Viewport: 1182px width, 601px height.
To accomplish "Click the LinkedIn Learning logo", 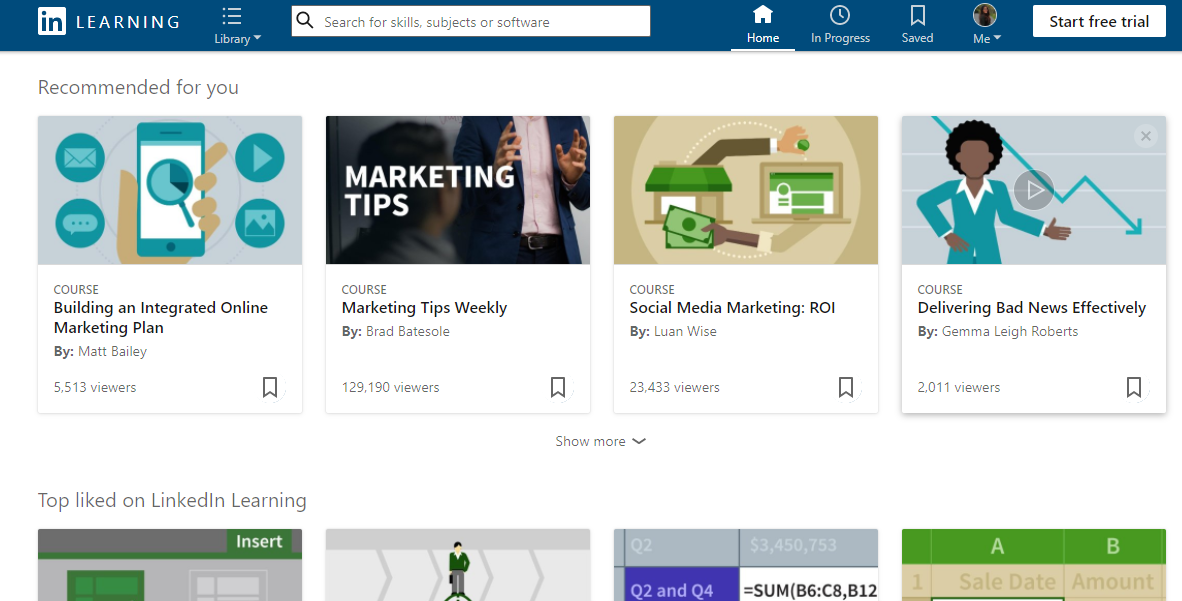I will tap(109, 22).
